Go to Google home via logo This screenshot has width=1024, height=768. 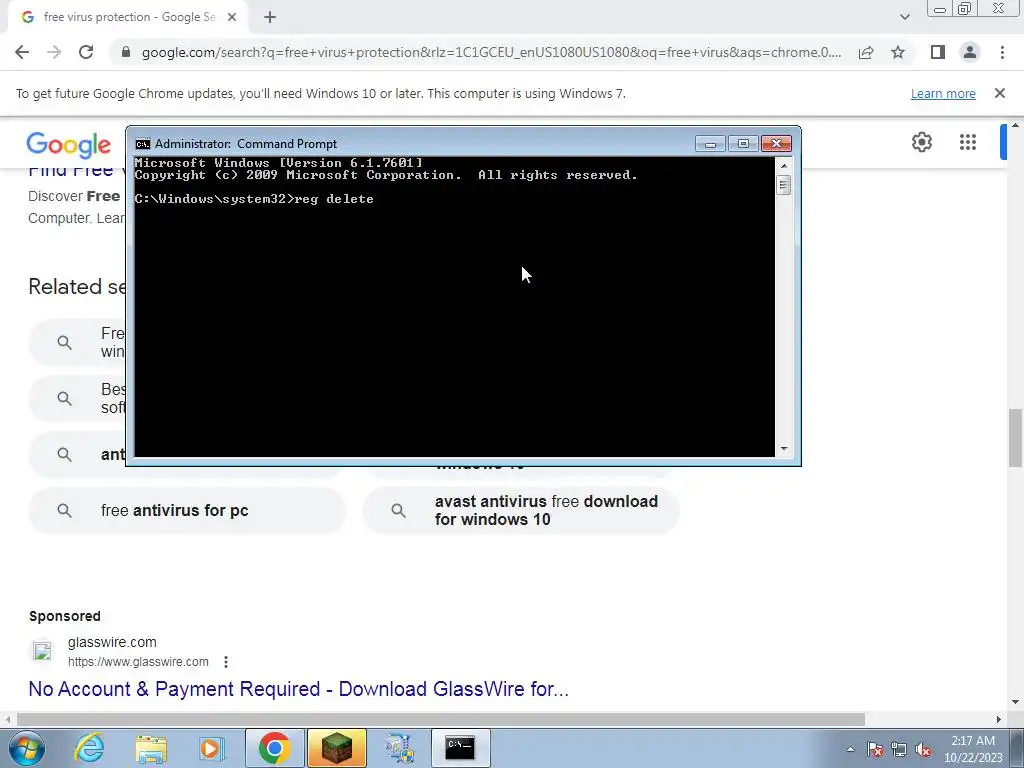(x=69, y=144)
